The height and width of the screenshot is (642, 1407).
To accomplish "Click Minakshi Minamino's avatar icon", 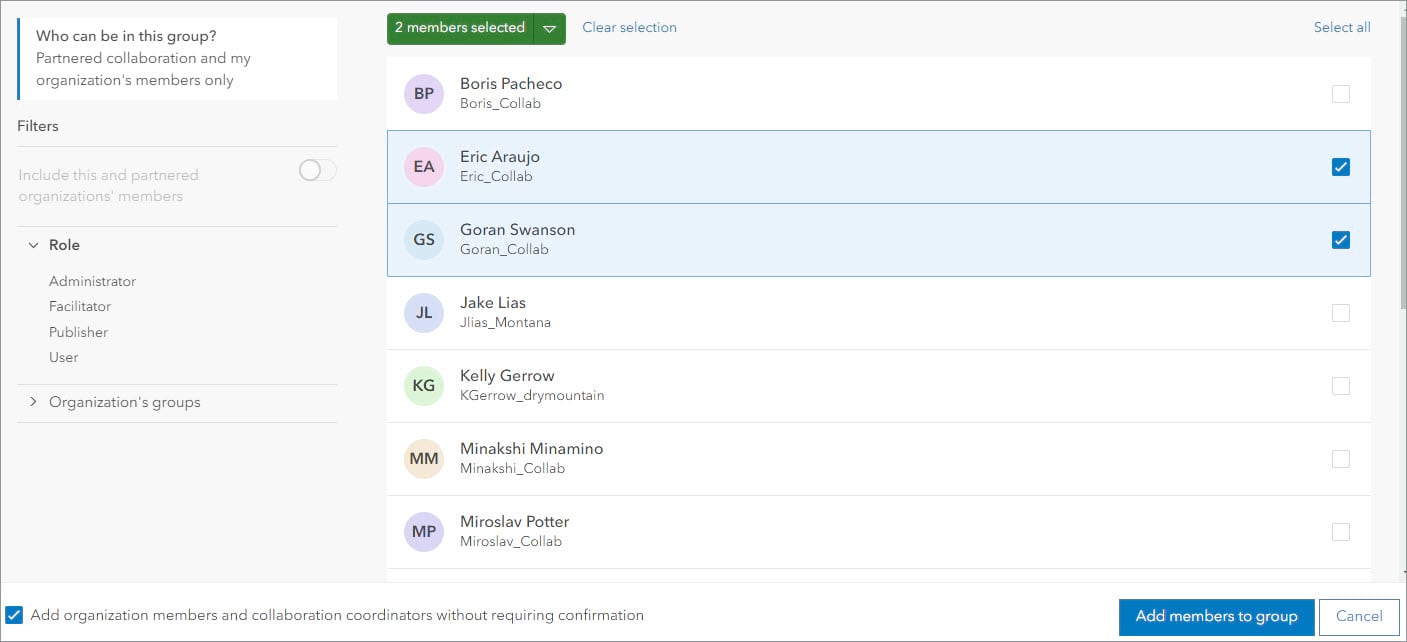I will point(423,458).
